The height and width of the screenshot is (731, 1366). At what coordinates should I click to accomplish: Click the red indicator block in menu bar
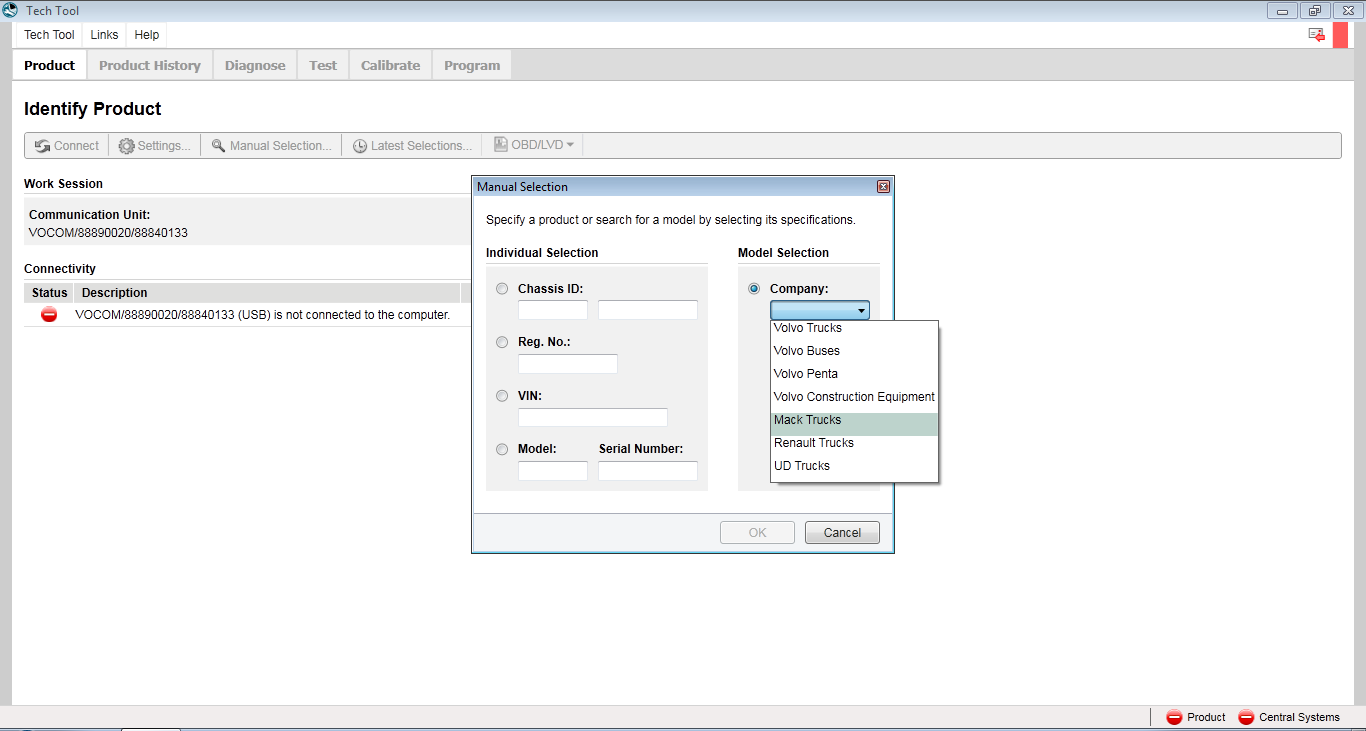(x=1340, y=35)
